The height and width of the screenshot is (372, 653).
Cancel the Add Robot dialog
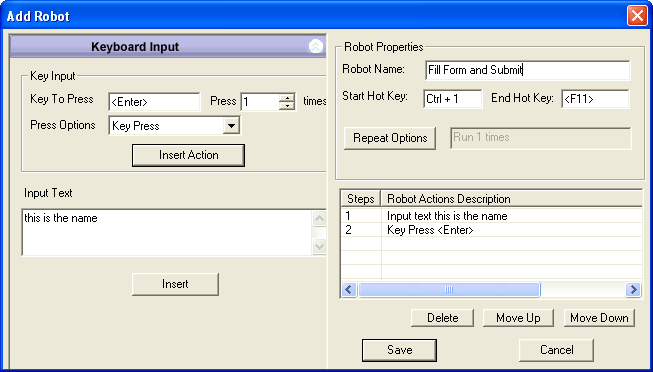click(x=556, y=350)
